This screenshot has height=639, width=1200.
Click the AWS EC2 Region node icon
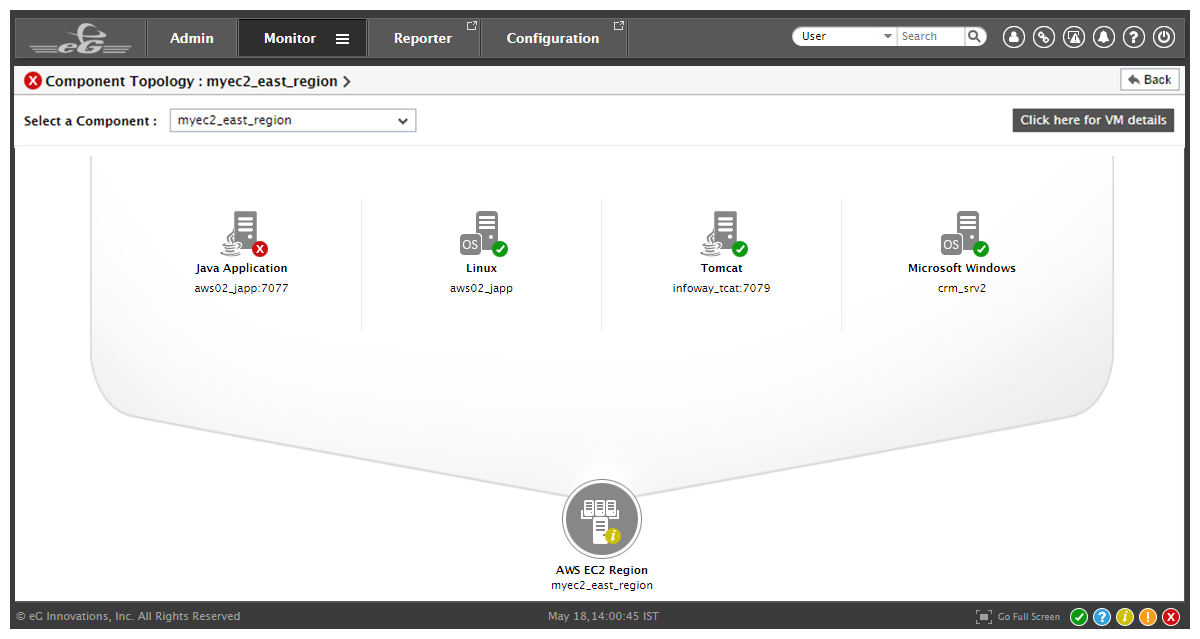(602, 519)
